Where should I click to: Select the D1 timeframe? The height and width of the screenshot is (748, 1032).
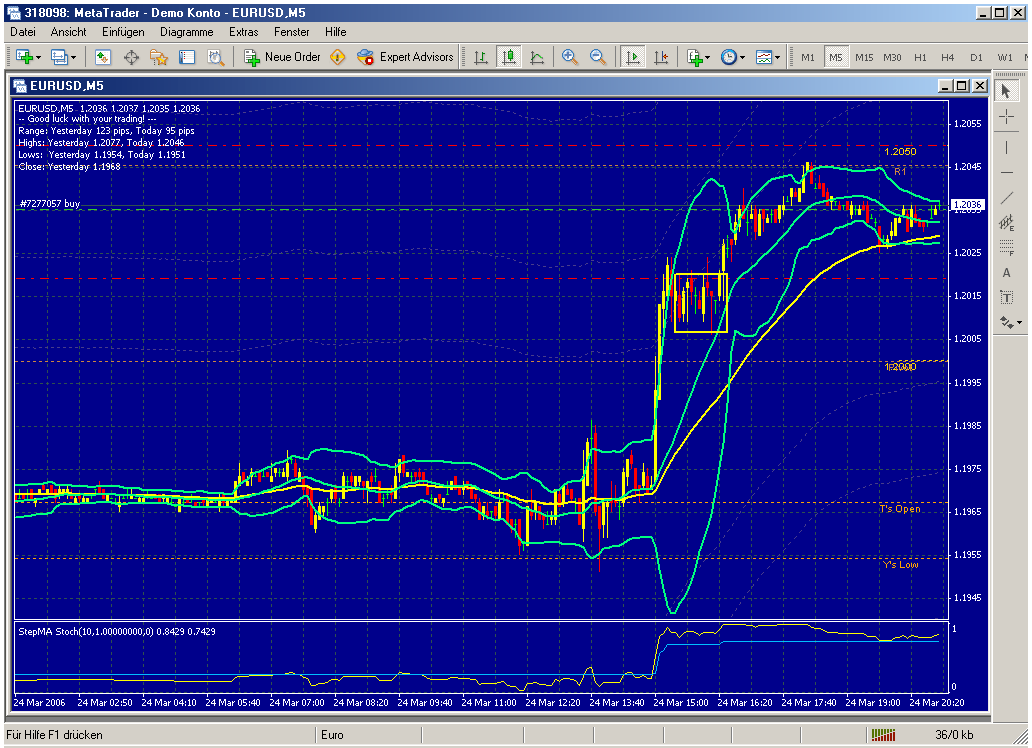pyautogui.click(x=976, y=57)
